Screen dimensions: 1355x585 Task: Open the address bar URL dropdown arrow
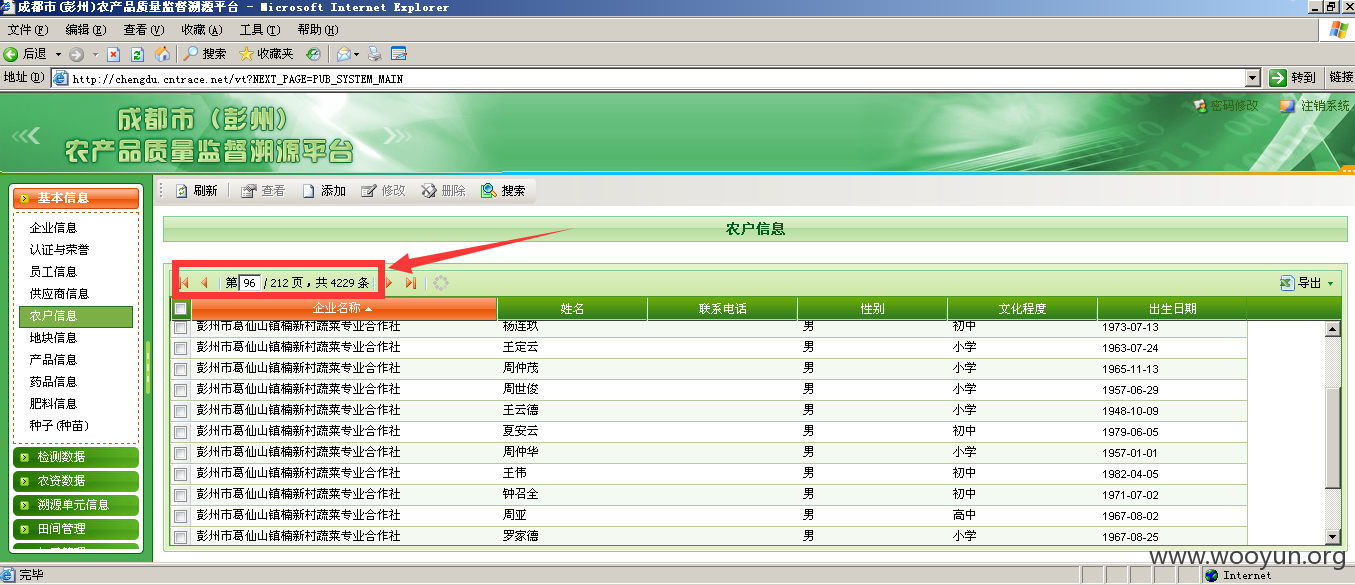coord(1253,78)
